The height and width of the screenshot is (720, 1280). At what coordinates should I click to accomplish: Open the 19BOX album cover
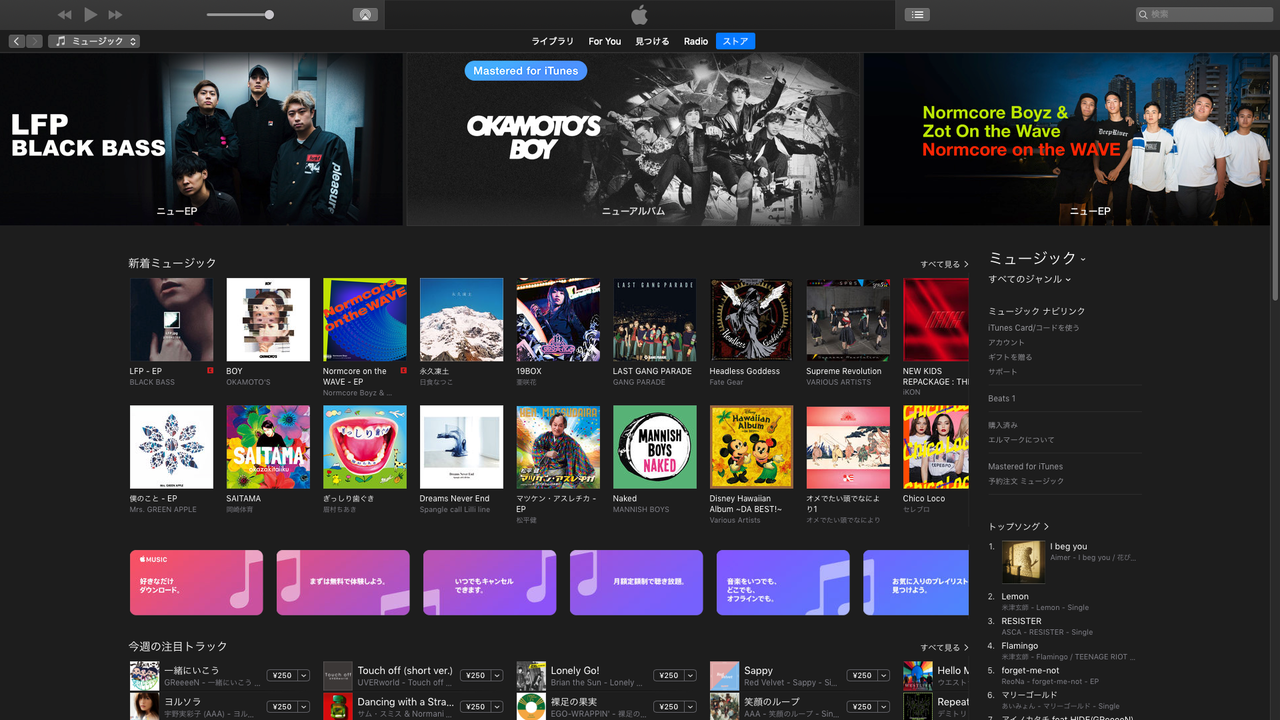[x=558, y=320]
